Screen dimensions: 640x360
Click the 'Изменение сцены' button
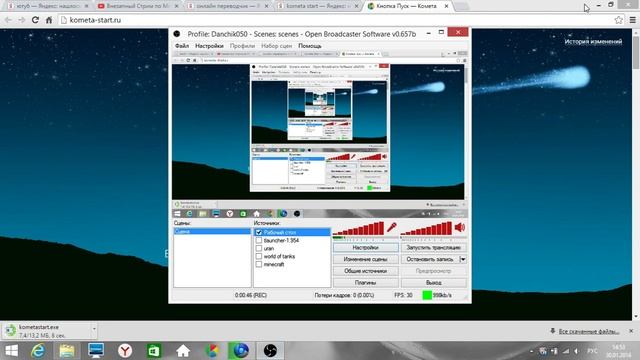(x=365, y=259)
